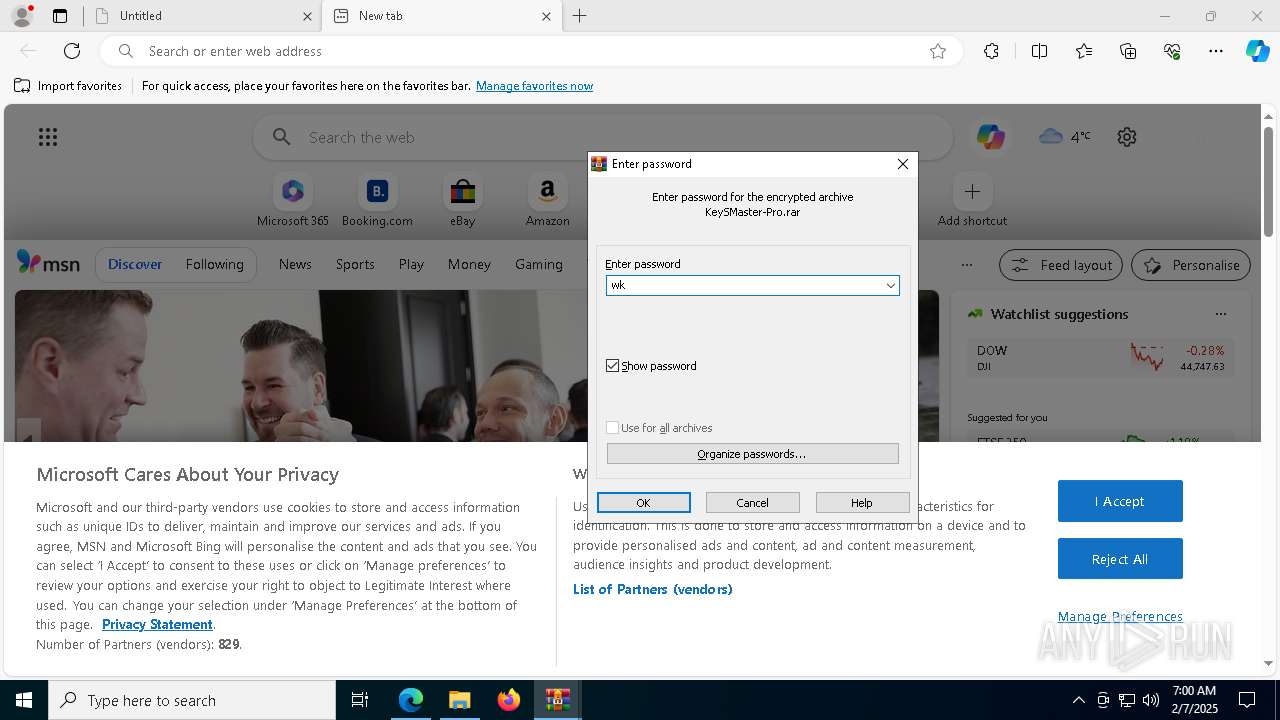Open the Play category
The image size is (1280, 720).
(411, 264)
